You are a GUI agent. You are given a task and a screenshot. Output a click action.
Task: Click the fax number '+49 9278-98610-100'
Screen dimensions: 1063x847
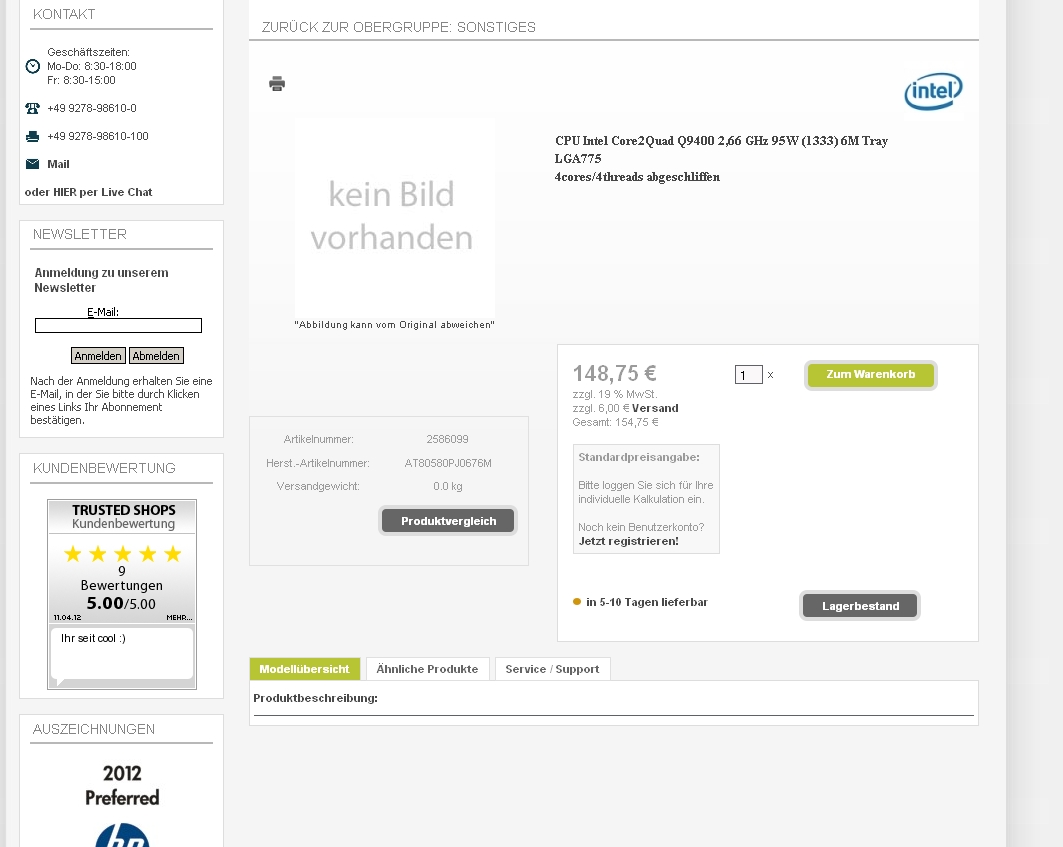[x=98, y=136]
